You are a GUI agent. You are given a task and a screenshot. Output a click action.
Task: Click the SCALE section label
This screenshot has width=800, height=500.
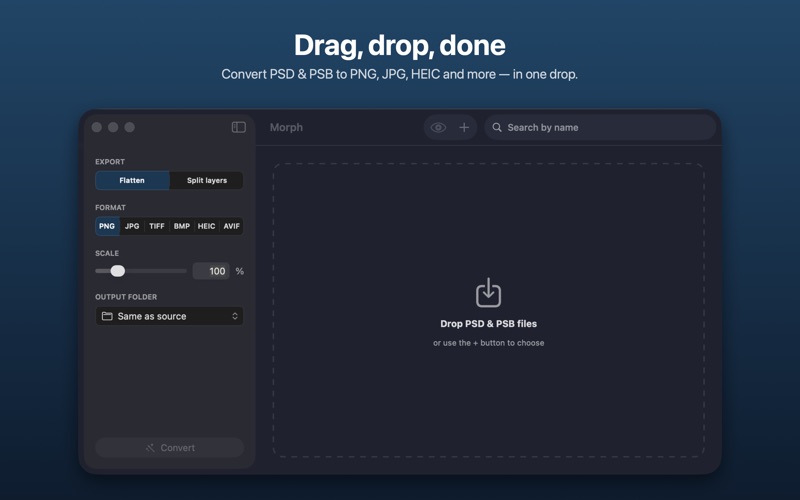(107, 253)
